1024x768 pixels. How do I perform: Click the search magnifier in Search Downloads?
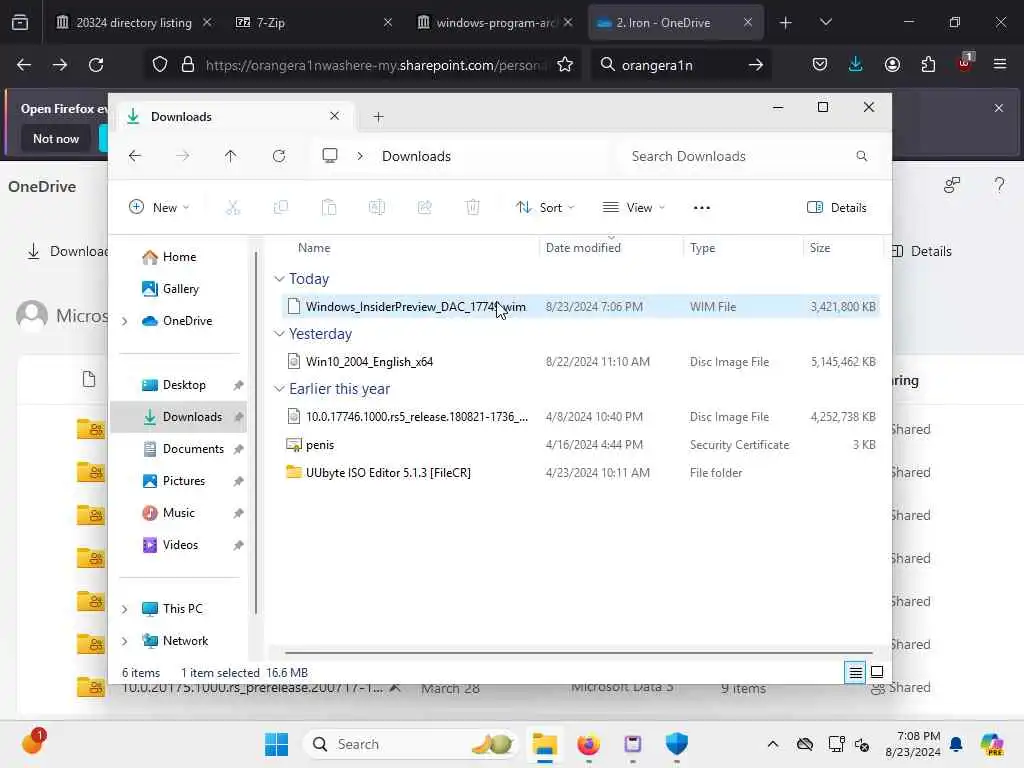tap(861, 156)
